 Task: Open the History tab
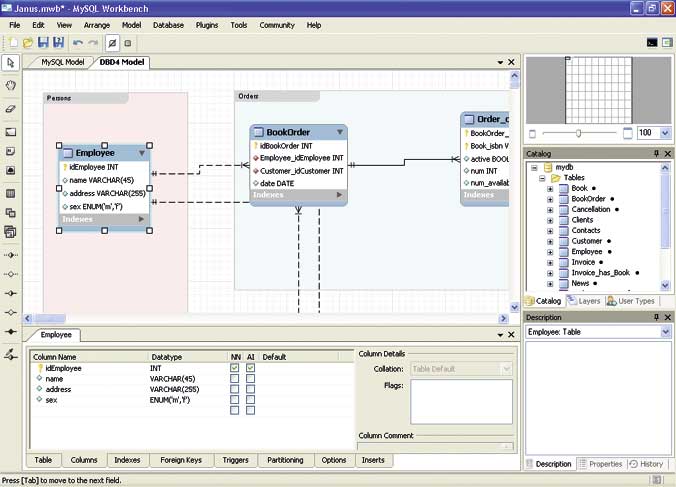646,464
